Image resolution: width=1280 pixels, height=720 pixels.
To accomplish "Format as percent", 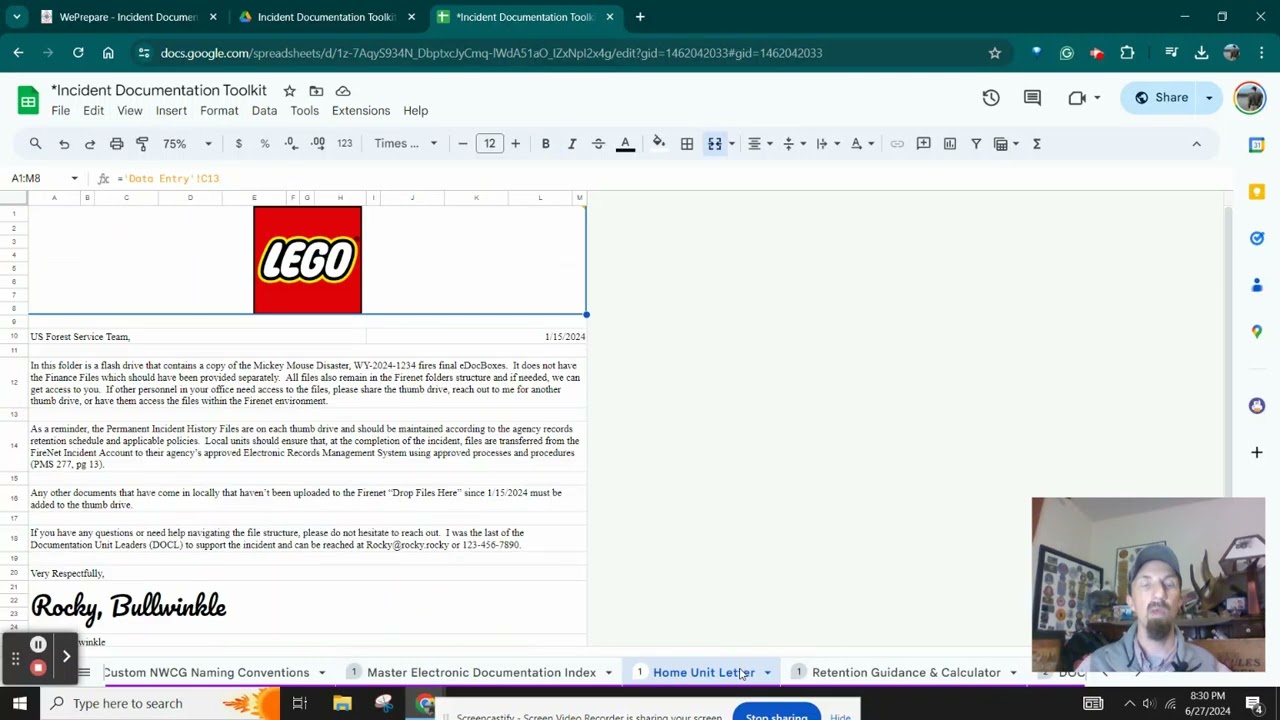I will click(265, 144).
